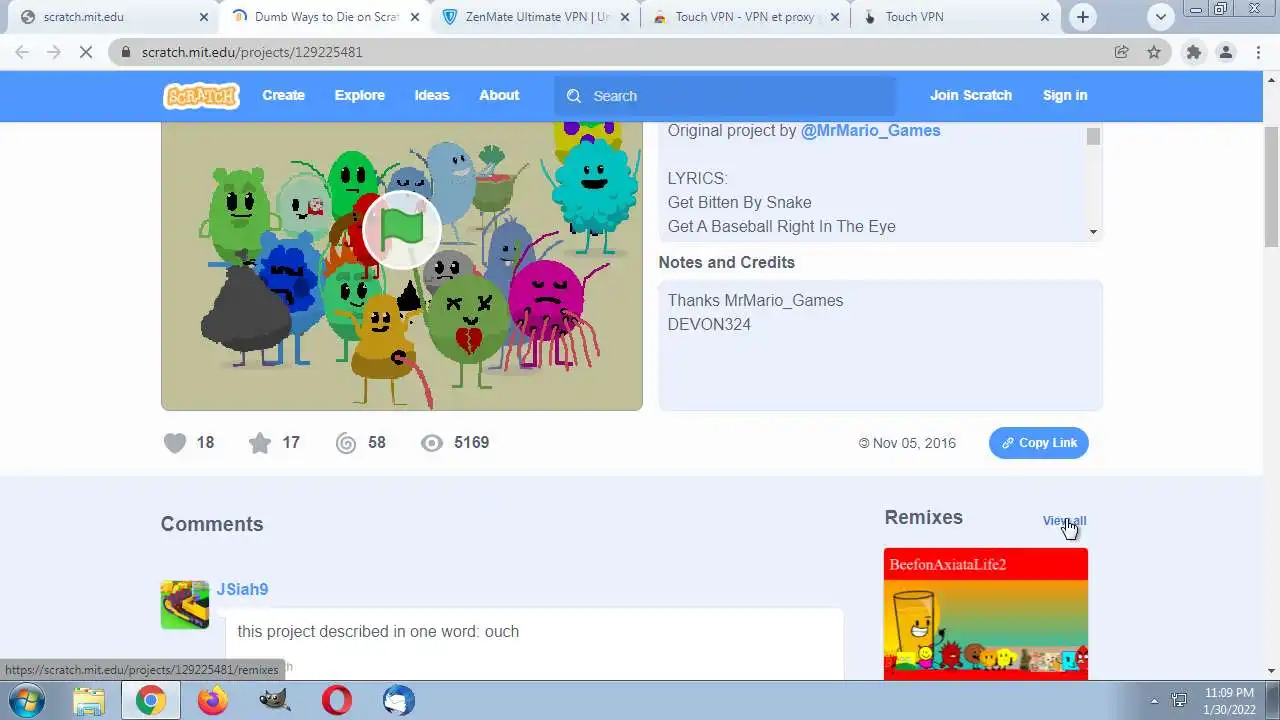The height and width of the screenshot is (720, 1280).
Task: Click the "Notes and Credits" heading
Action: coord(727,262)
